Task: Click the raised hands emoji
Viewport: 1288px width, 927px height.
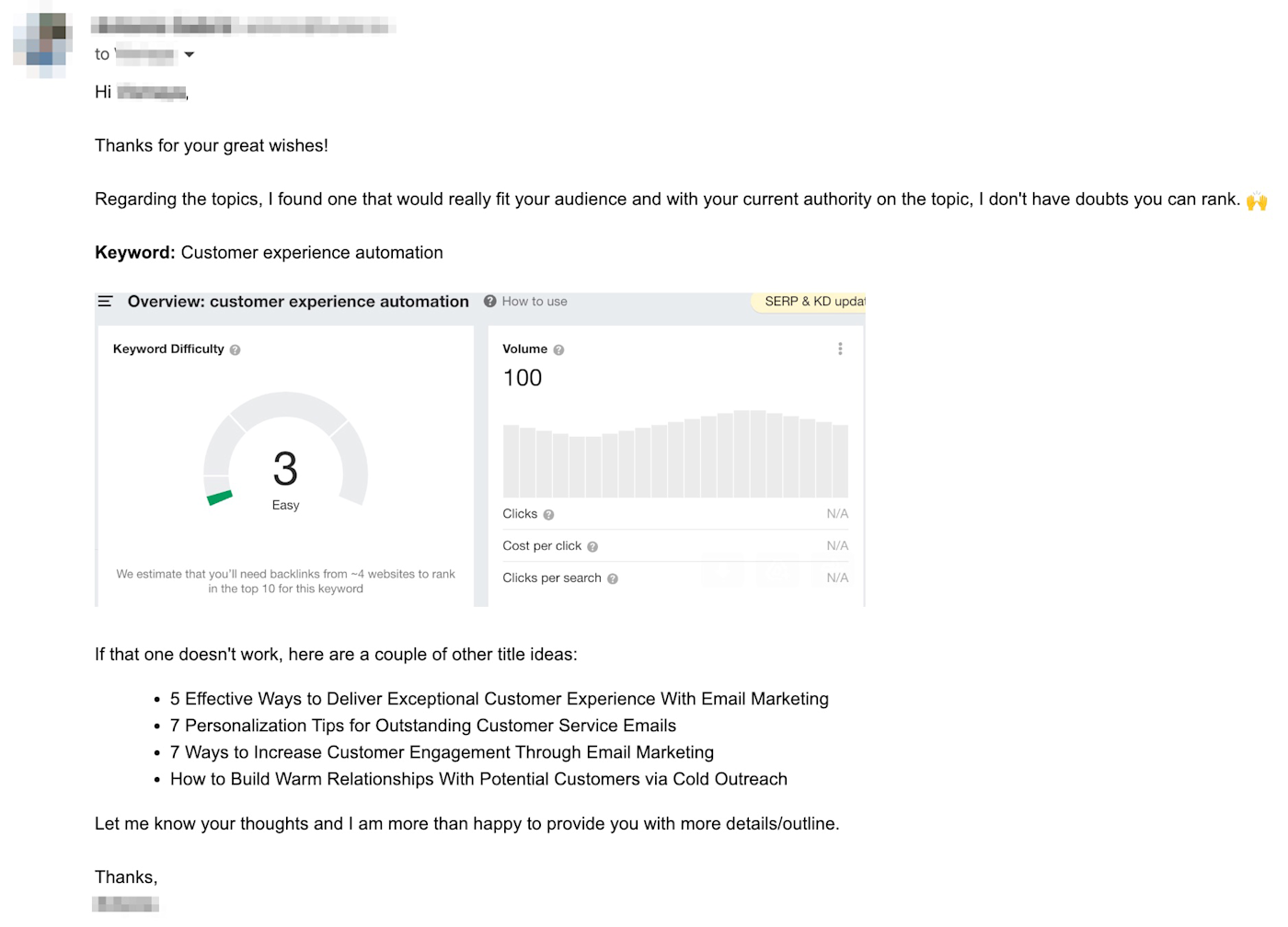Action: (1257, 200)
